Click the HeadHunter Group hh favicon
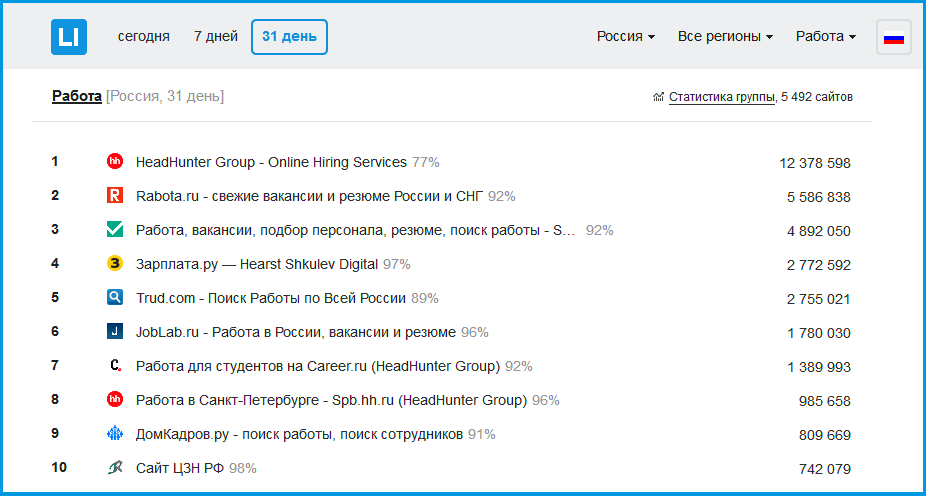 [x=115, y=161]
